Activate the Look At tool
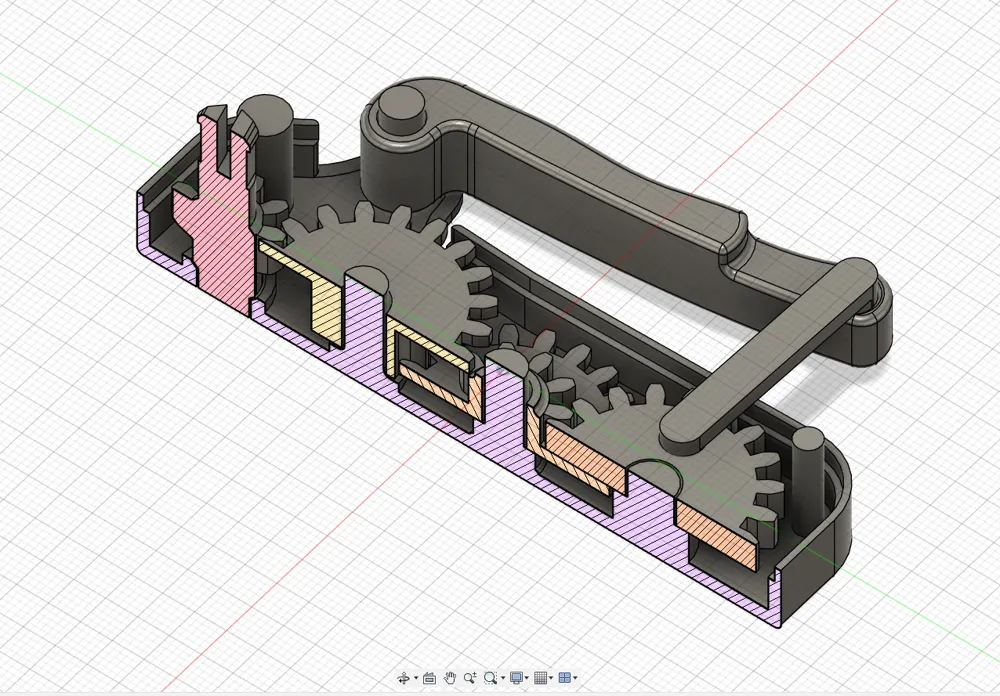Viewport: 1000px width, 696px height. coord(429,678)
